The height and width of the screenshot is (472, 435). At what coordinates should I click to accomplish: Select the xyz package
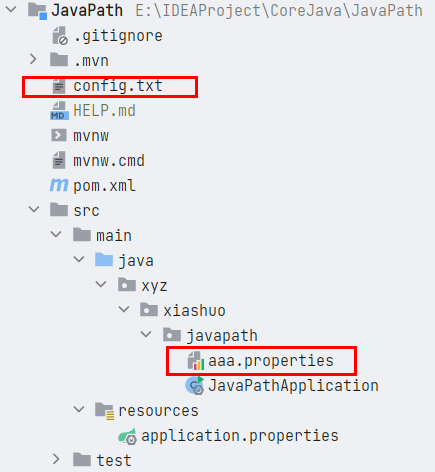point(154,286)
